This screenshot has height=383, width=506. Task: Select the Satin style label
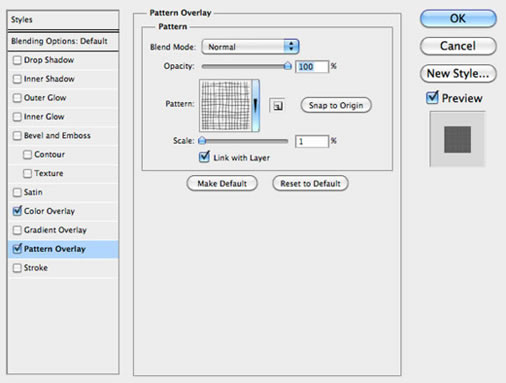[x=33, y=192]
